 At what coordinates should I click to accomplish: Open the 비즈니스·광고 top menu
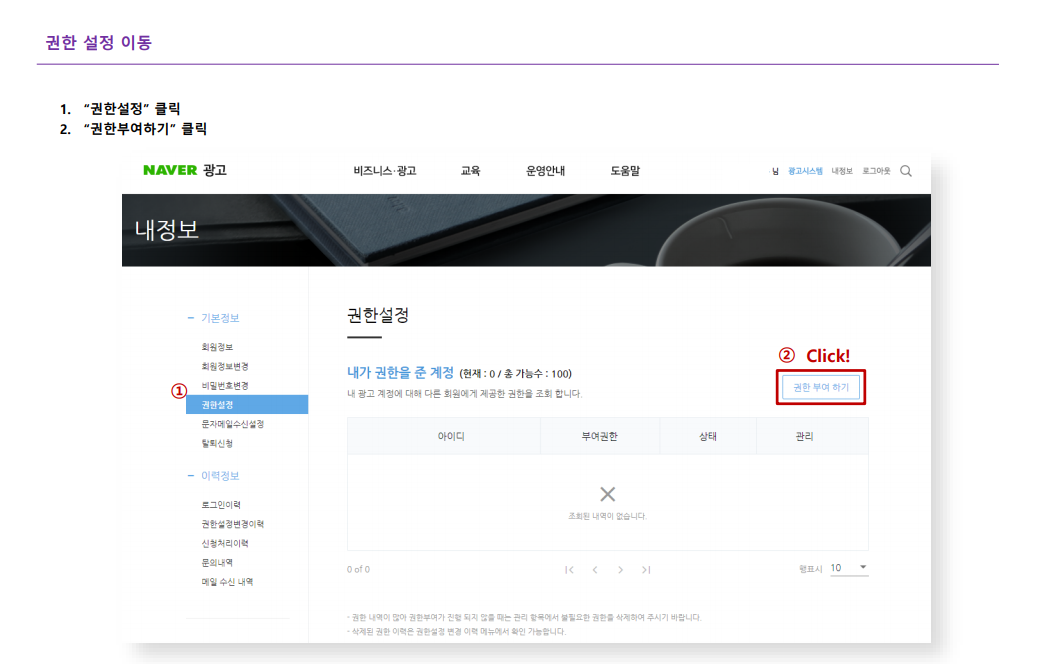(x=385, y=171)
